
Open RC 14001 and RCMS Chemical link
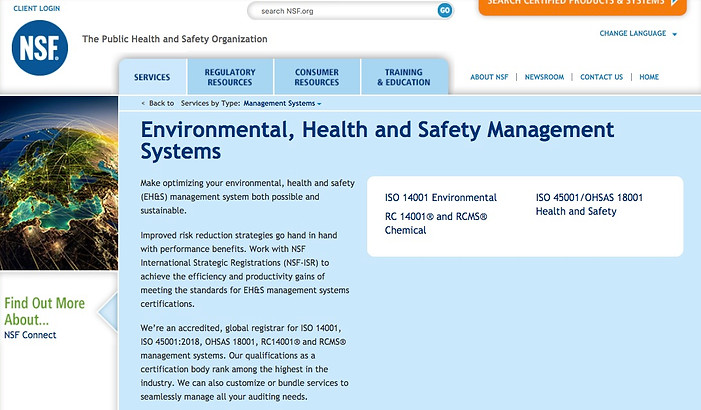pyautogui.click(x=436, y=223)
